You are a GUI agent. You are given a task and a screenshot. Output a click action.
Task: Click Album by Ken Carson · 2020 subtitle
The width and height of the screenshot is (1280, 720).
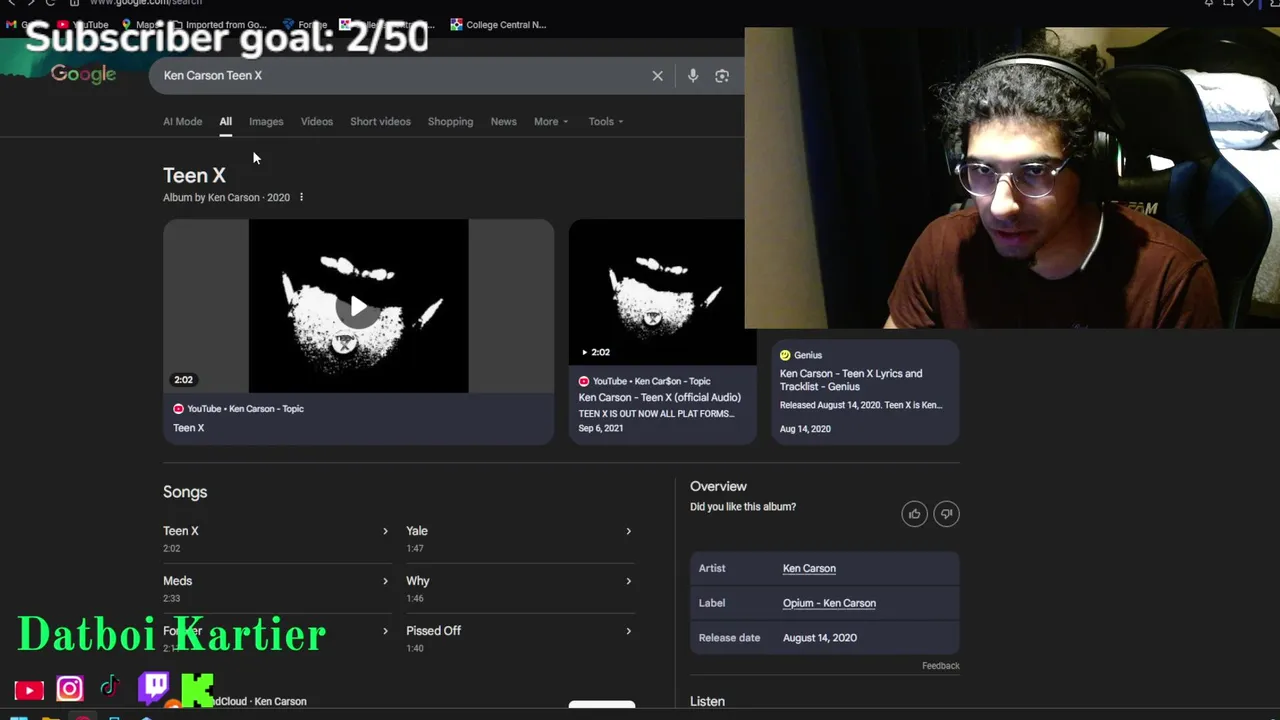click(x=226, y=197)
